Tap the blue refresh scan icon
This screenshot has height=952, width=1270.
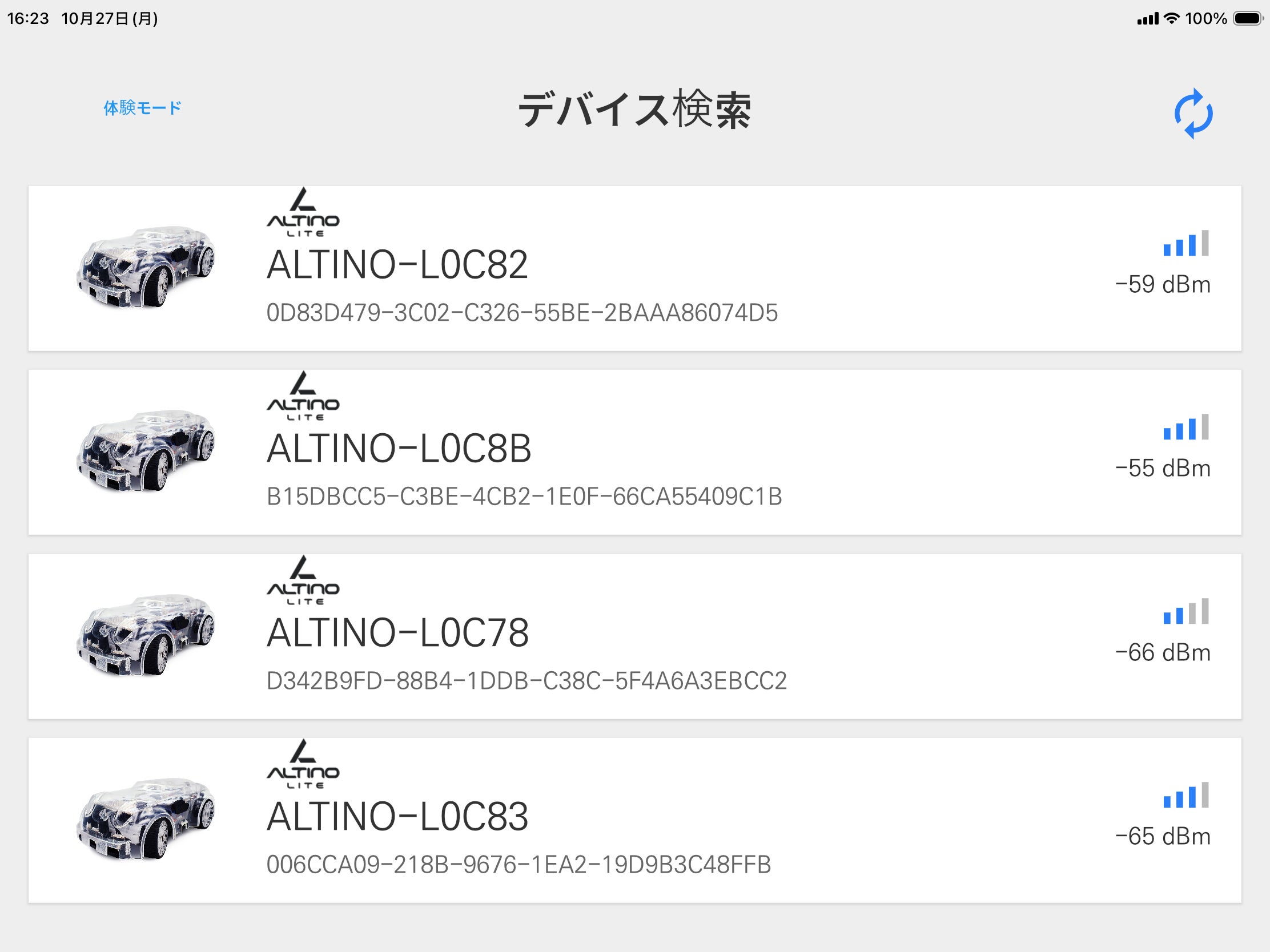1193,114
